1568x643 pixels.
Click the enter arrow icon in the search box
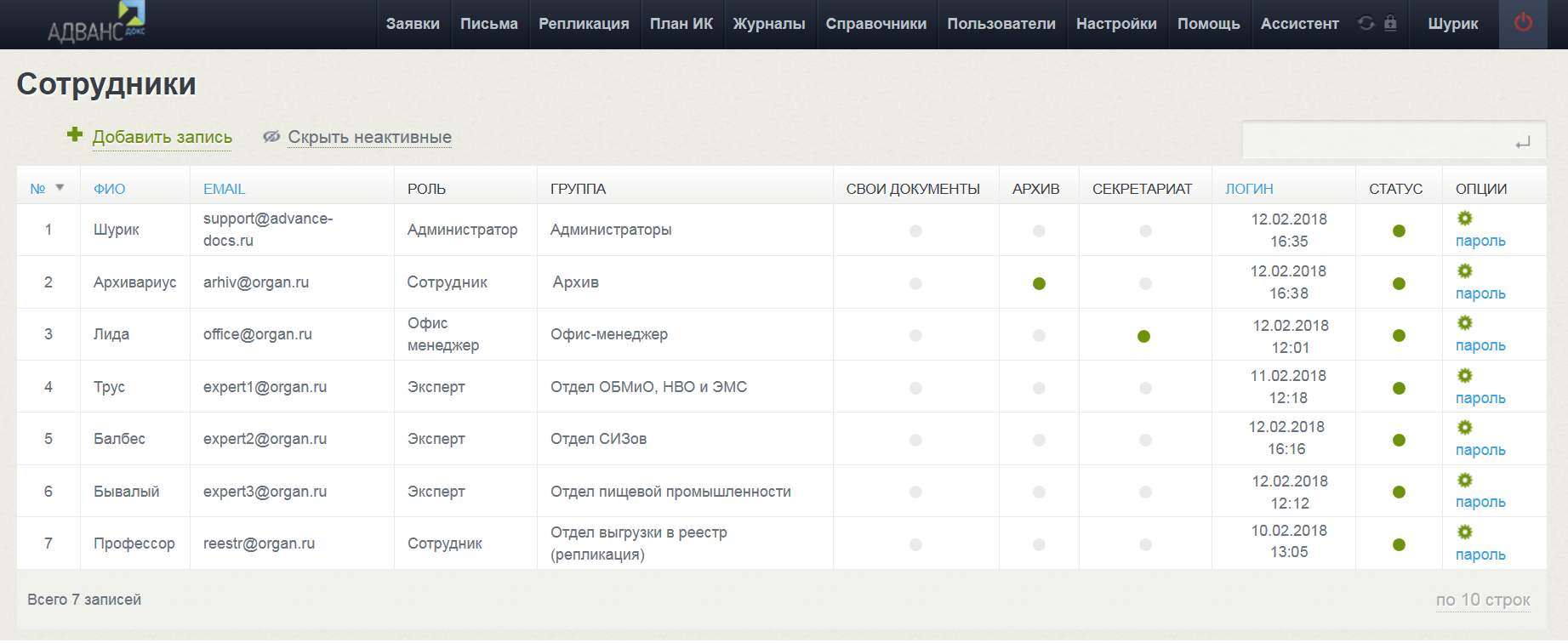tap(1522, 142)
